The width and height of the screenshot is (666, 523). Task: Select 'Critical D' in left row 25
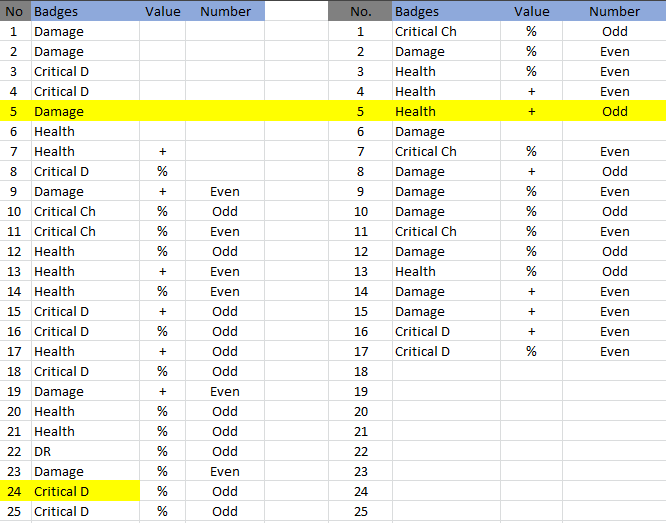(x=85, y=511)
